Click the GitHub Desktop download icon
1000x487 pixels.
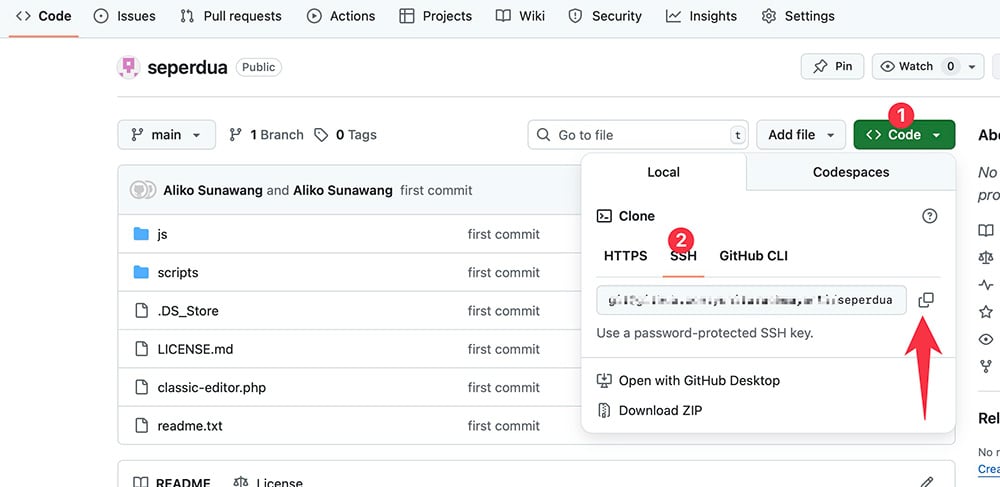click(604, 381)
